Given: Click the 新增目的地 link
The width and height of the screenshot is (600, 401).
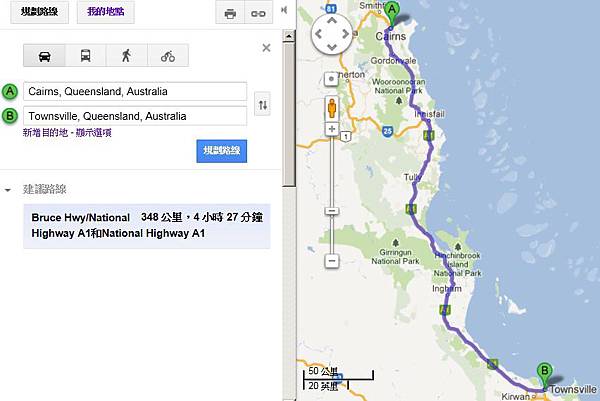Looking at the screenshot, I should point(45,133).
